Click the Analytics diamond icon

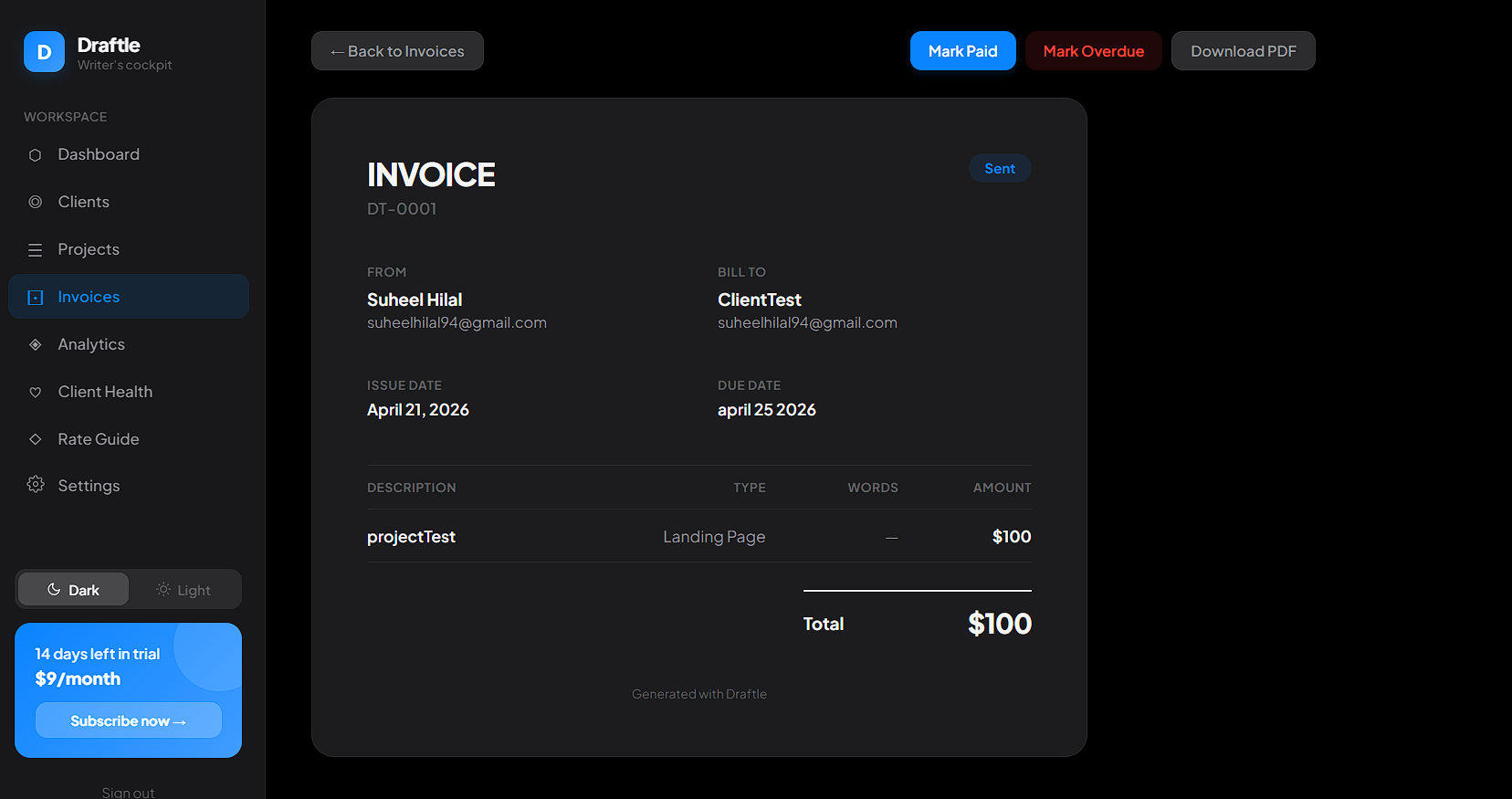point(36,344)
